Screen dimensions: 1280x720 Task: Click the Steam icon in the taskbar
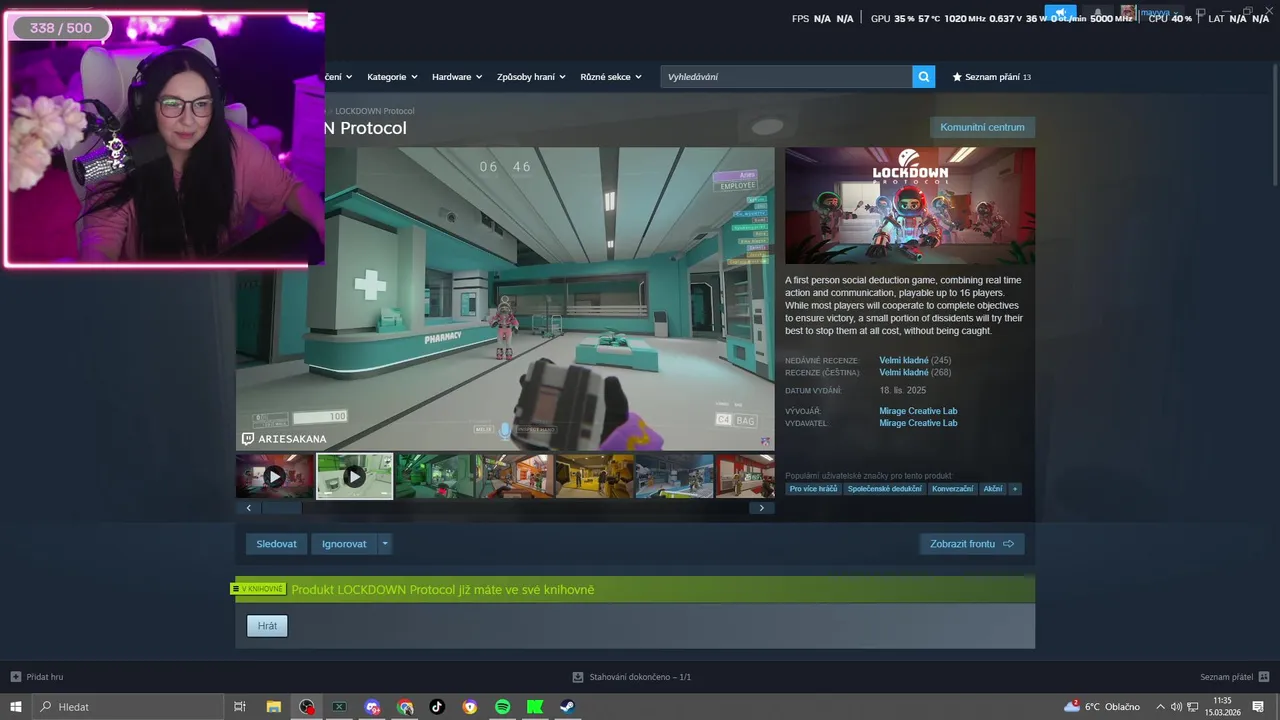(568, 707)
